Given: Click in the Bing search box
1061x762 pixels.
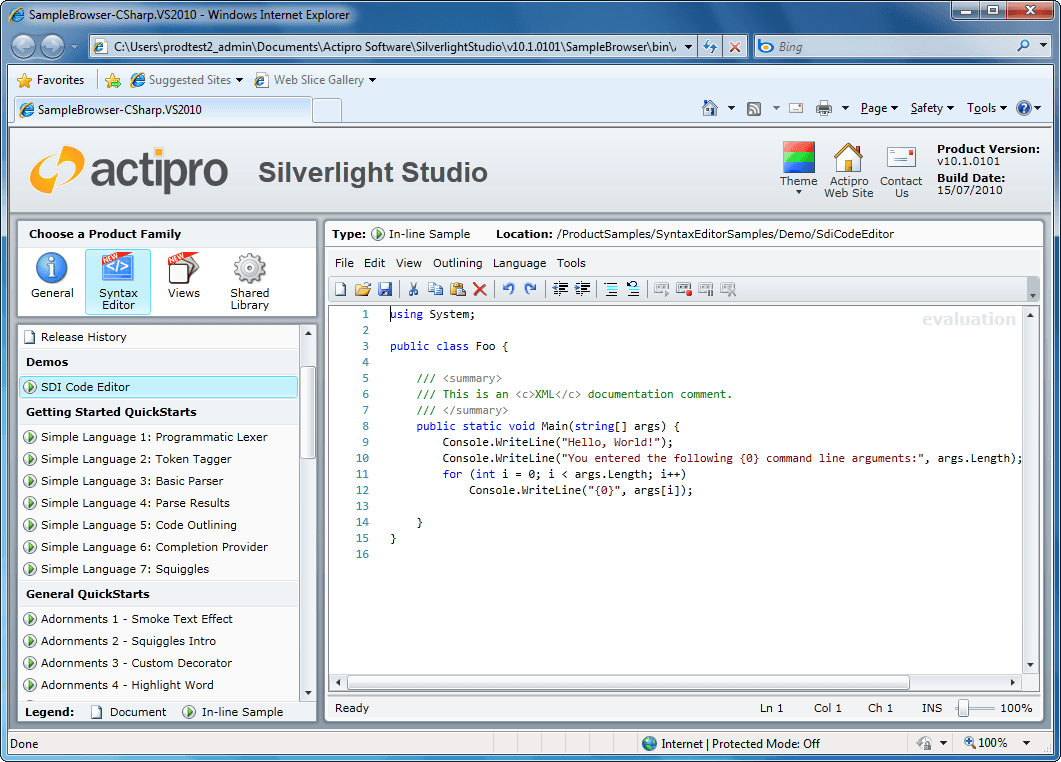Looking at the screenshot, I should (x=893, y=47).
